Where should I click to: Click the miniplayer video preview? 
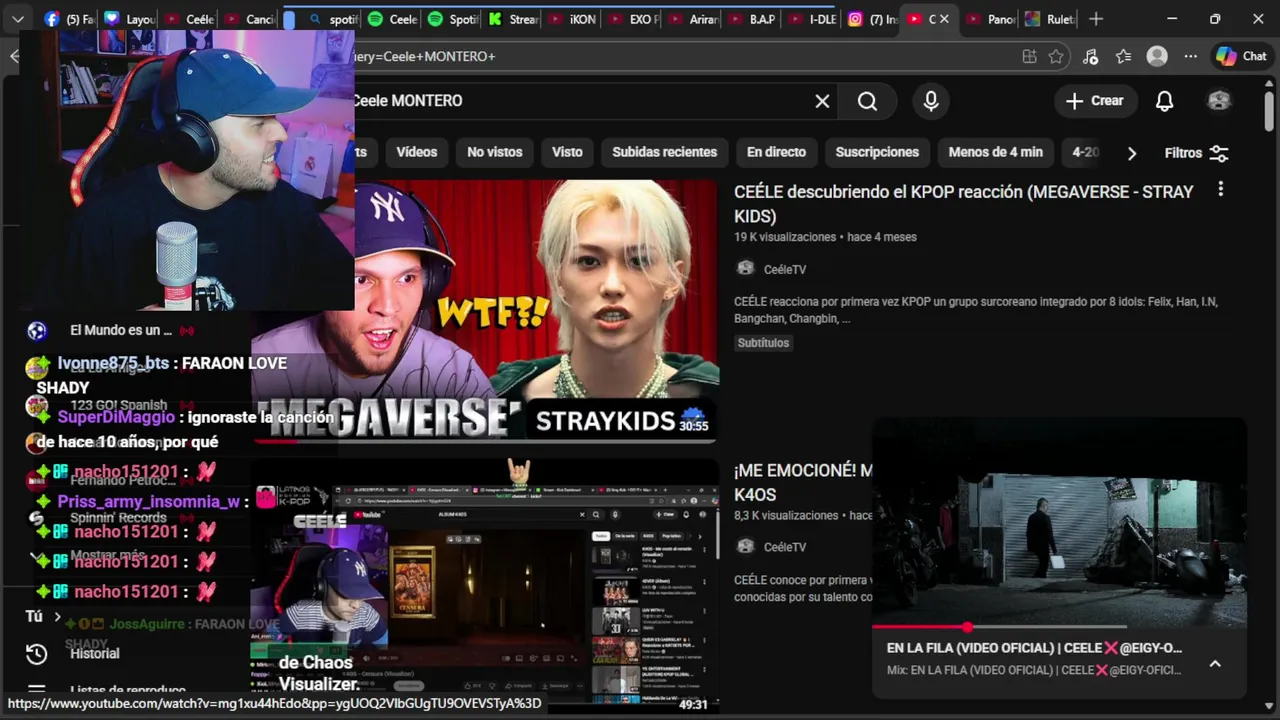[1059, 522]
